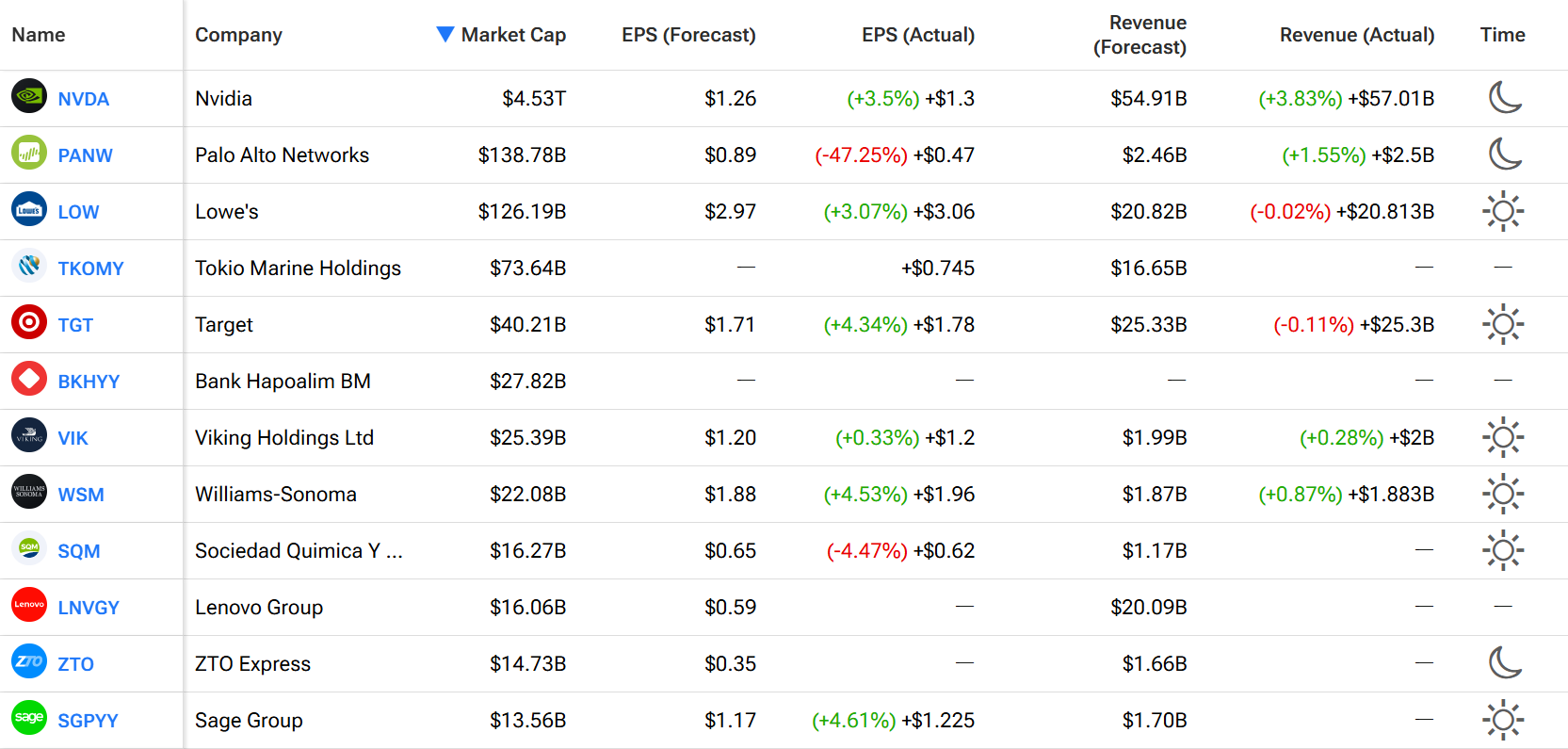This screenshot has height=749, width=1568.
Task: Click the Palo Alto Networks logo icon
Action: click(x=29, y=153)
